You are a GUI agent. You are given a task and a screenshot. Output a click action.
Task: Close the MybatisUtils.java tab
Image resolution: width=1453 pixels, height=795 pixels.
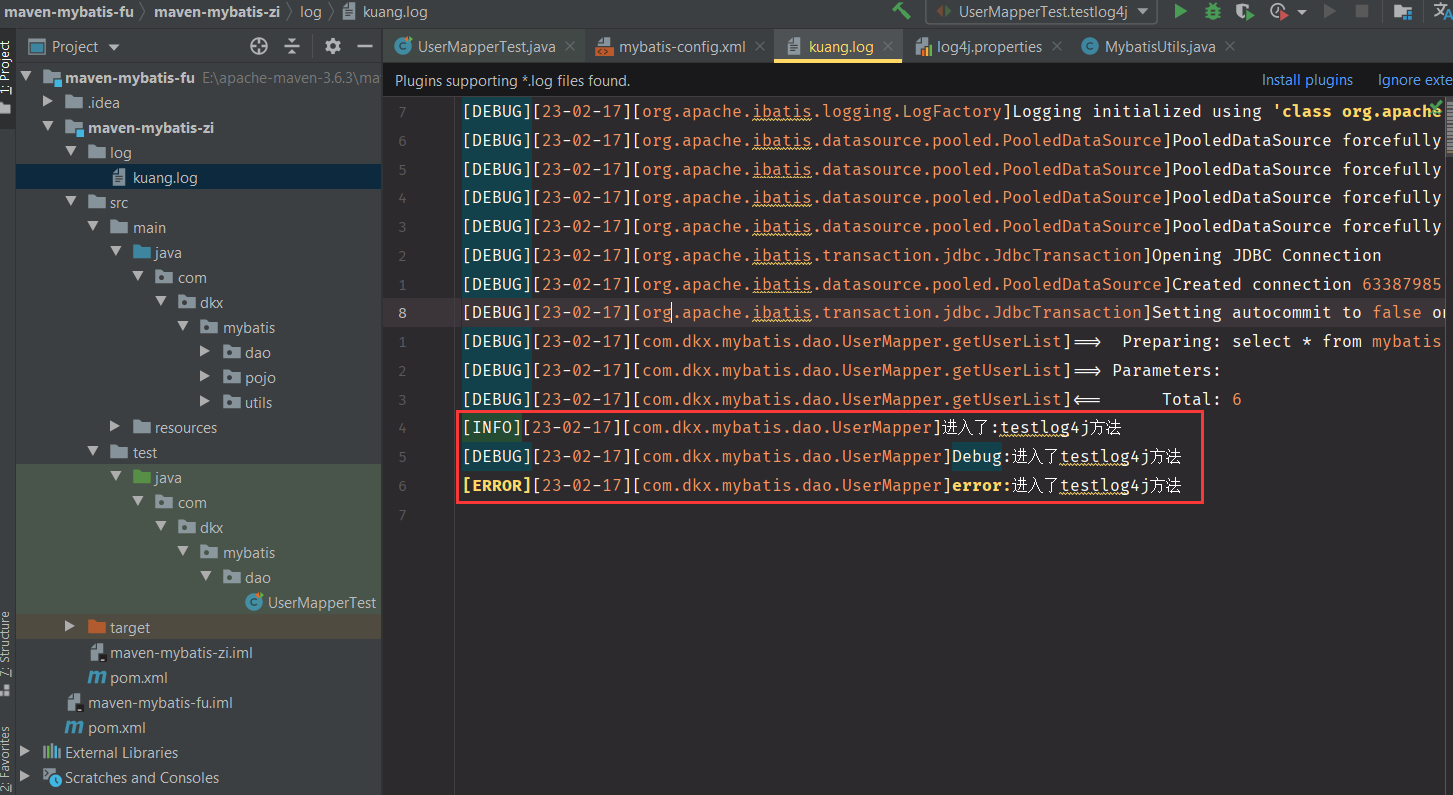pos(1230,47)
